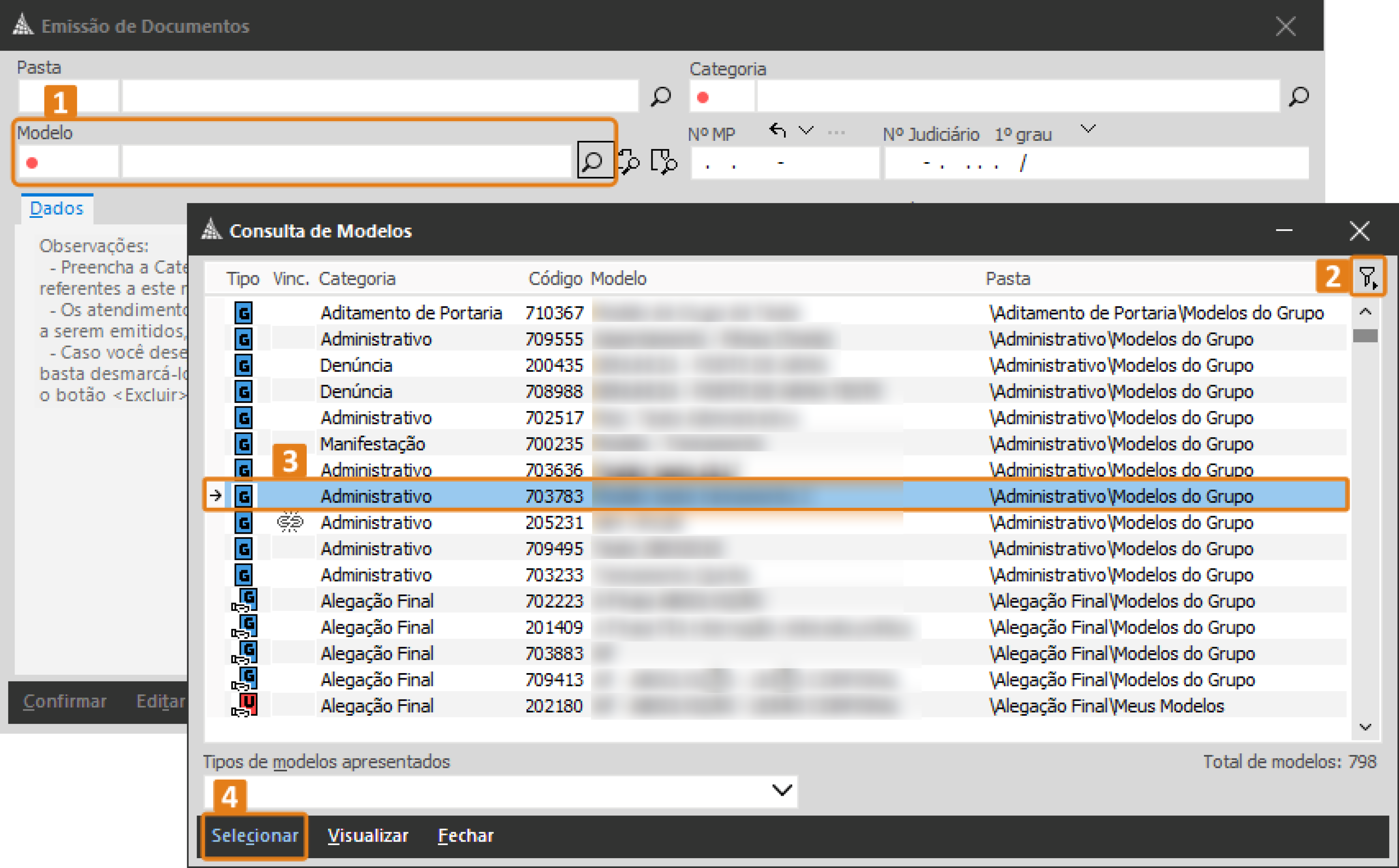Click the linked-model icon in row 205231
Screen dimensions: 1399x868
pos(290,522)
